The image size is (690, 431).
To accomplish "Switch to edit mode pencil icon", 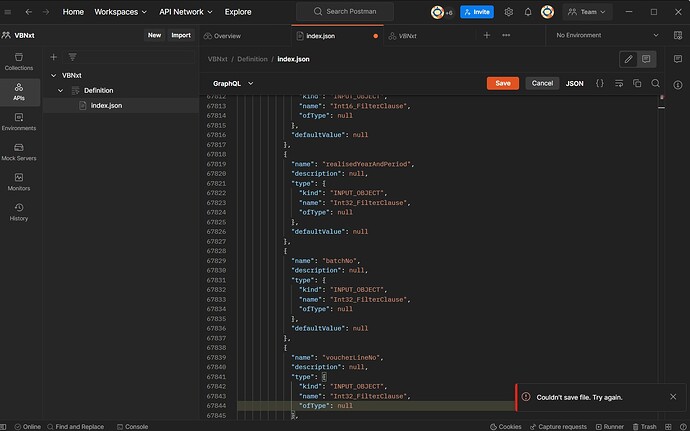I will [x=628, y=59].
